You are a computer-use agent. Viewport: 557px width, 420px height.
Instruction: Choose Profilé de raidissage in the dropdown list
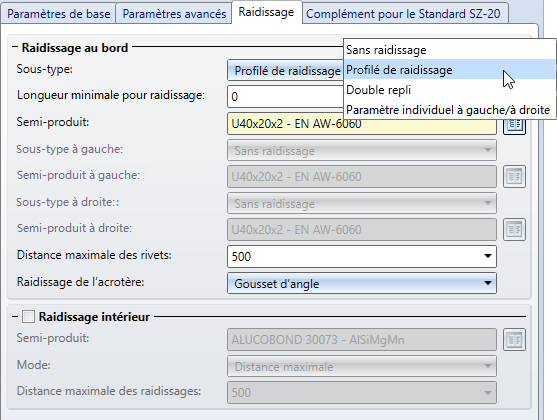pyautogui.click(x=449, y=70)
